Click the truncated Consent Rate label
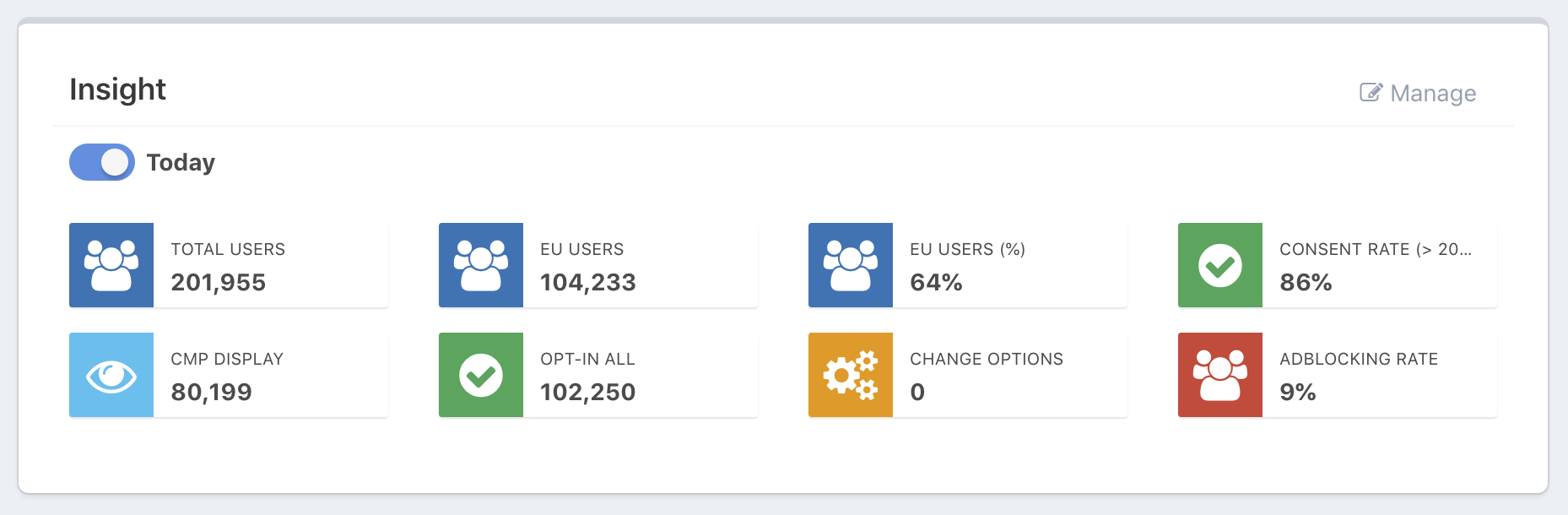 1375,249
